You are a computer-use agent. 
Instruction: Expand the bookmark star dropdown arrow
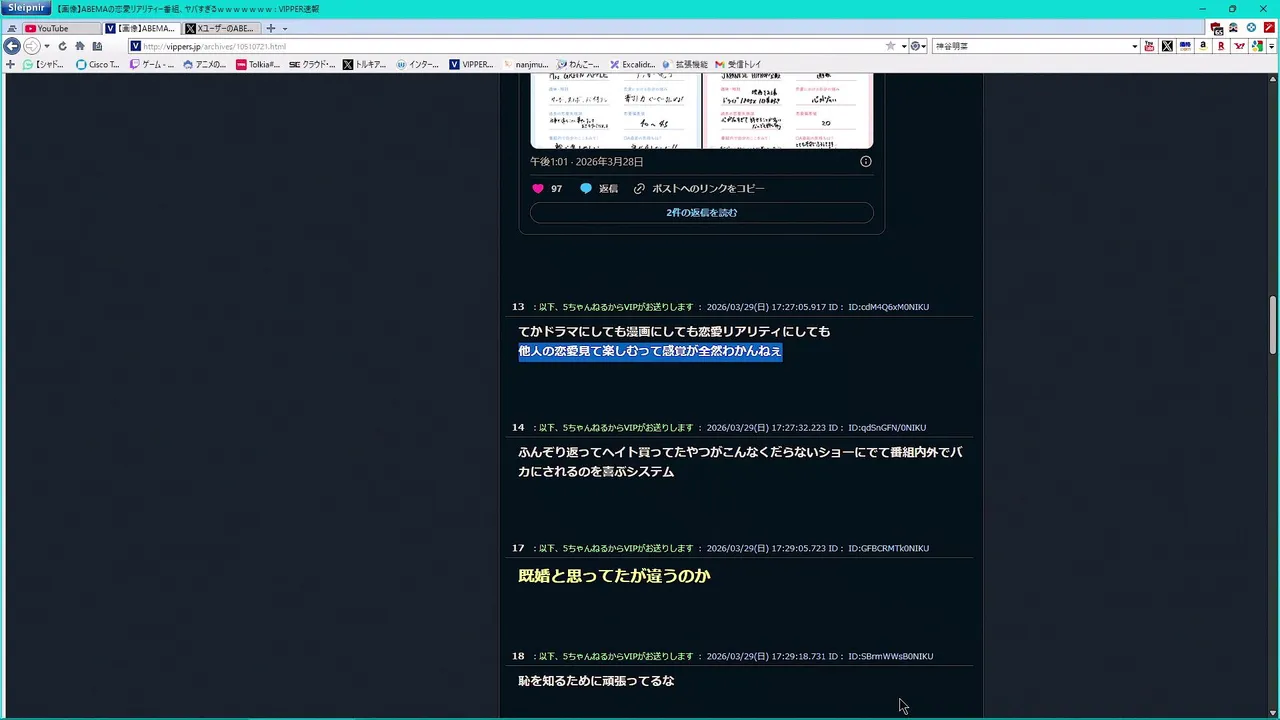pos(904,46)
